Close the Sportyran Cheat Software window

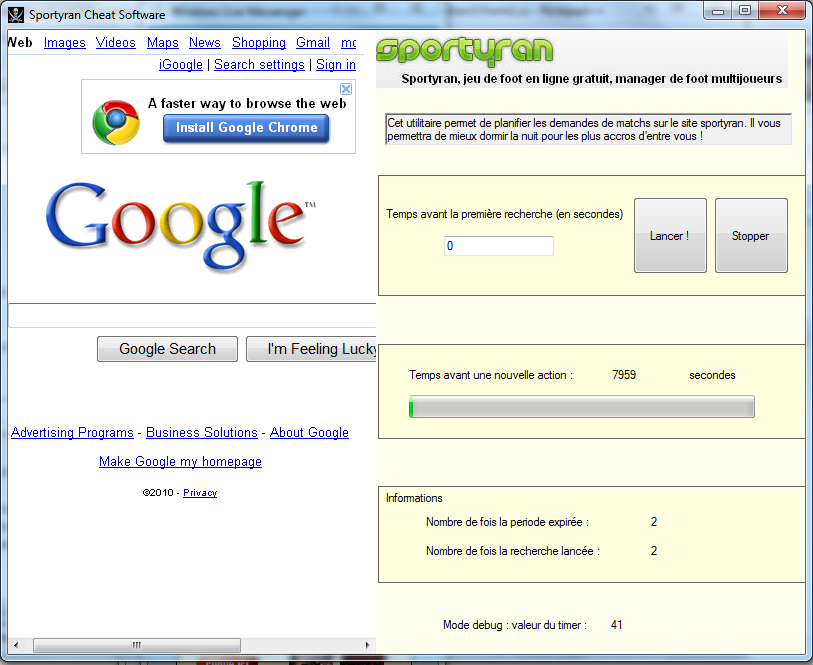[x=783, y=10]
